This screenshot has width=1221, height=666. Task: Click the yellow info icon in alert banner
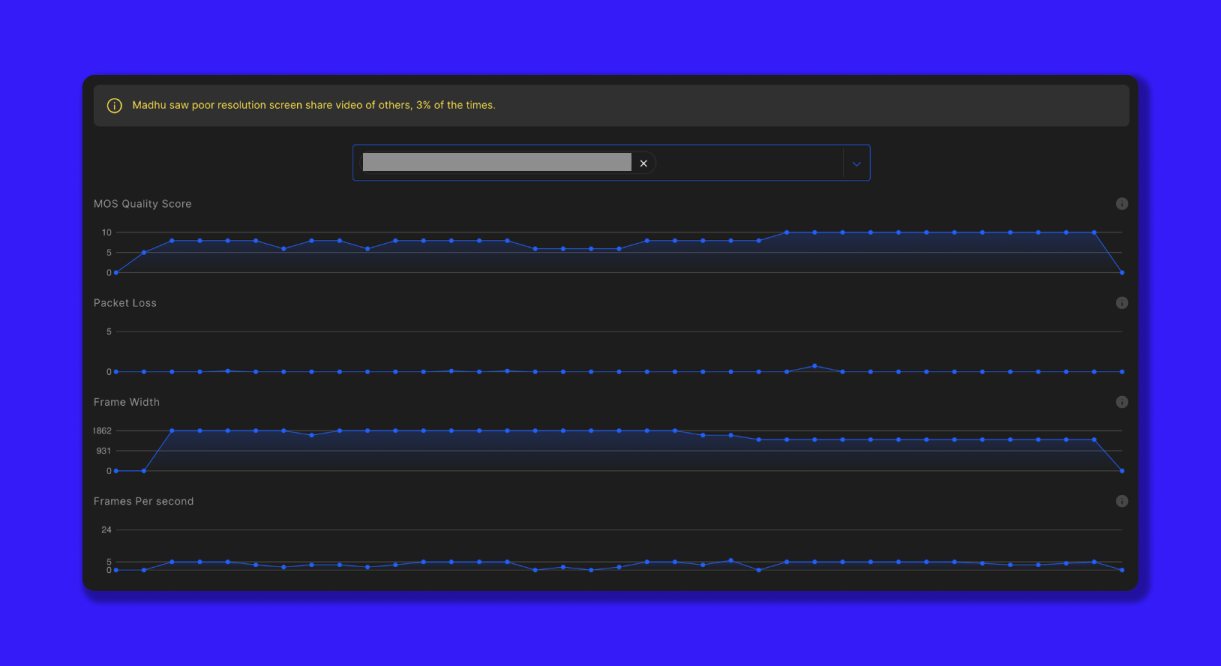(114, 105)
